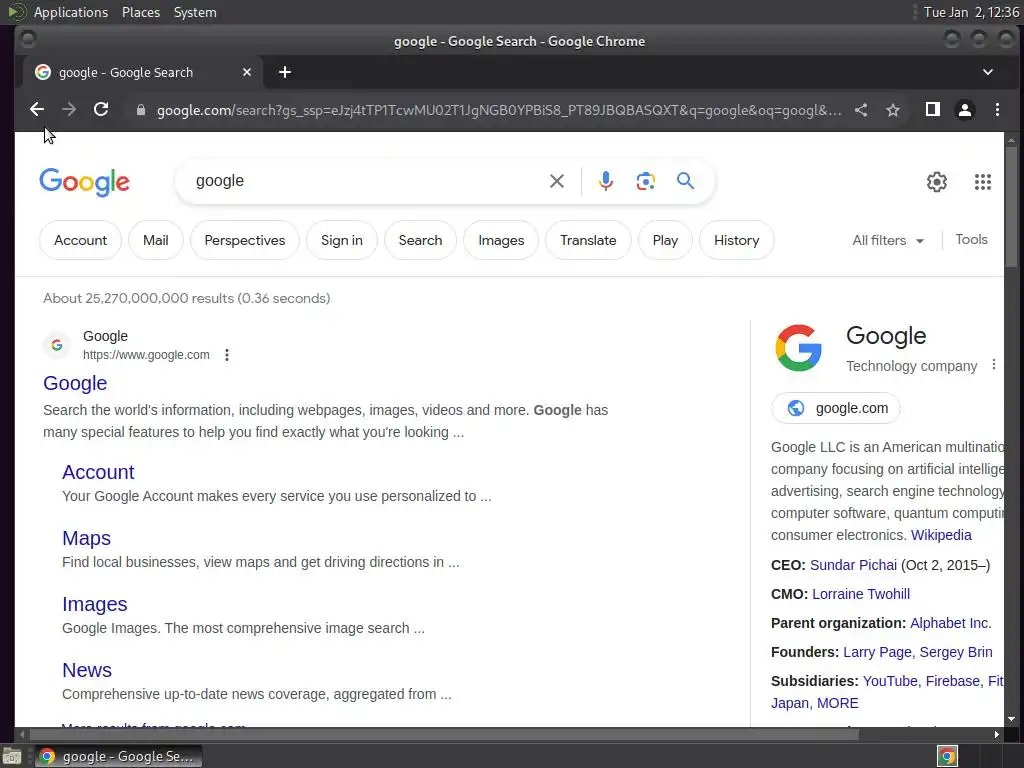
Task: Open the Firebase subsidiary link
Action: tap(953, 681)
